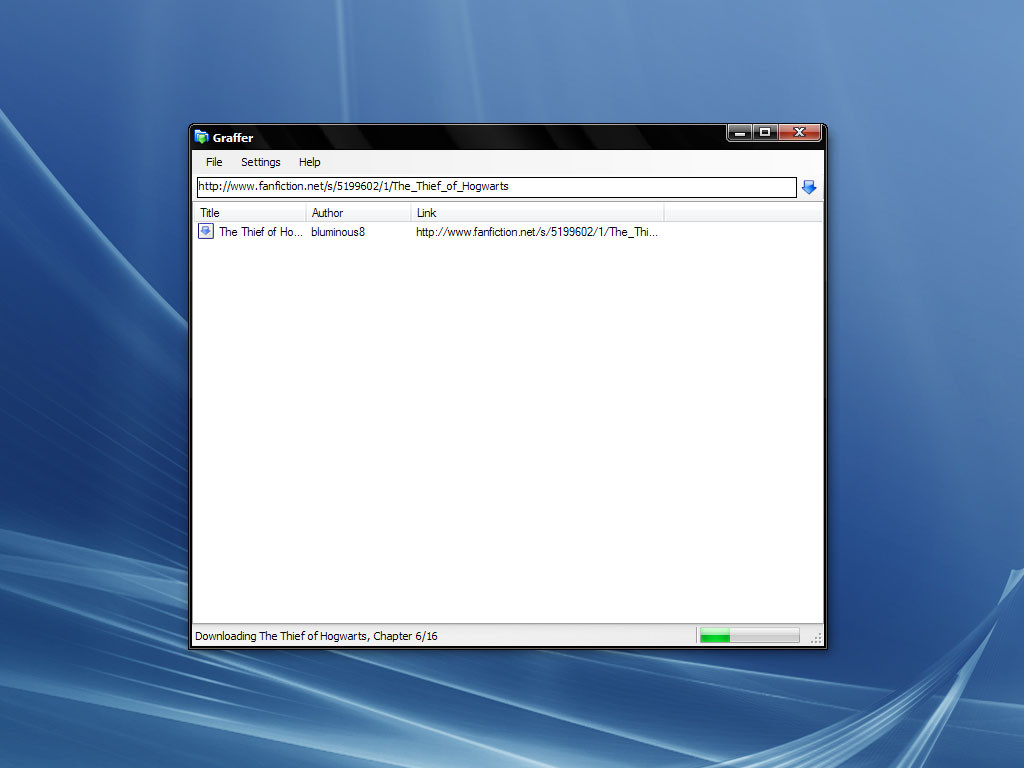Sort by the Title column header

[249, 213]
